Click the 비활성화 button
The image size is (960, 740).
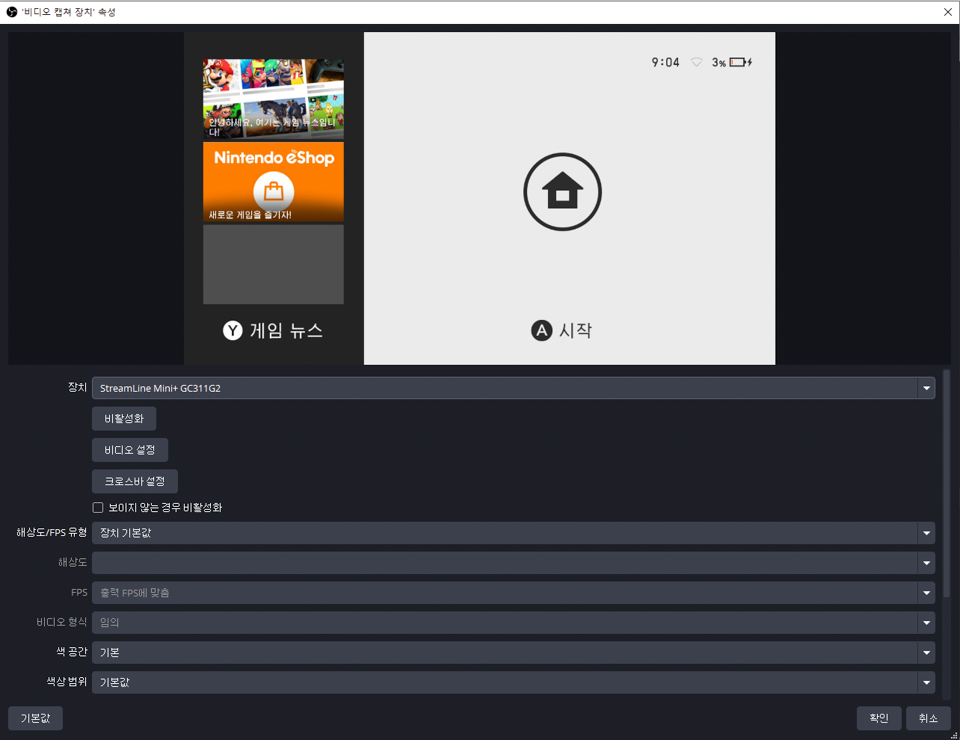(x=124, y=419)
